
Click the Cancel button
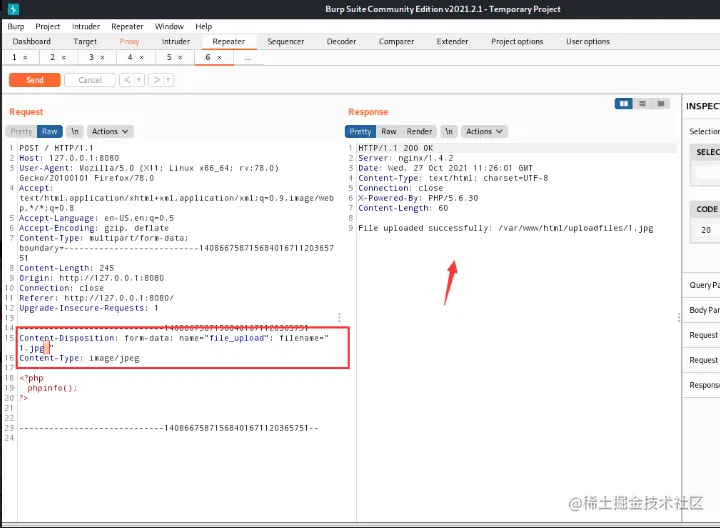point(90,80)
